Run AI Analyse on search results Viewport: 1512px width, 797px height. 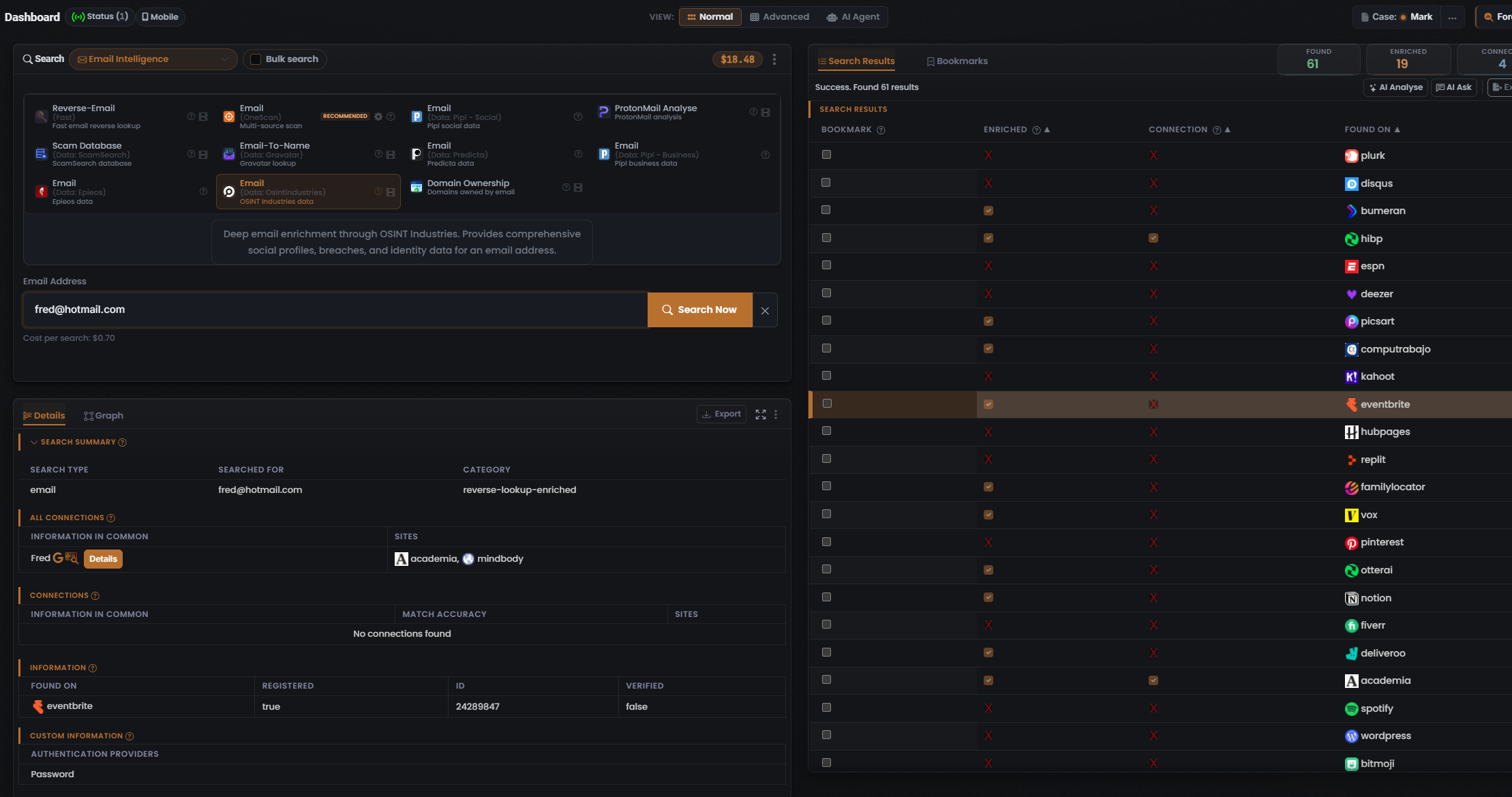(x=1396, y=87)
